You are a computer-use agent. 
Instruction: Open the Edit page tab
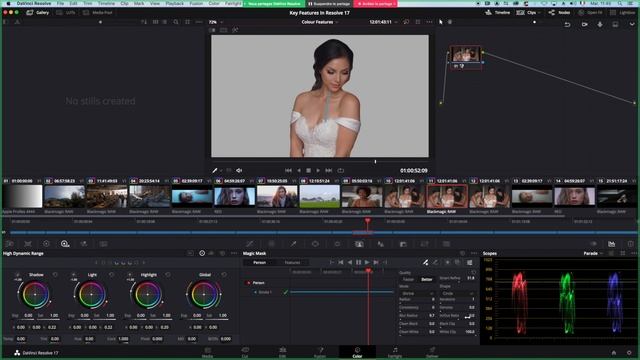coord(282,352)
